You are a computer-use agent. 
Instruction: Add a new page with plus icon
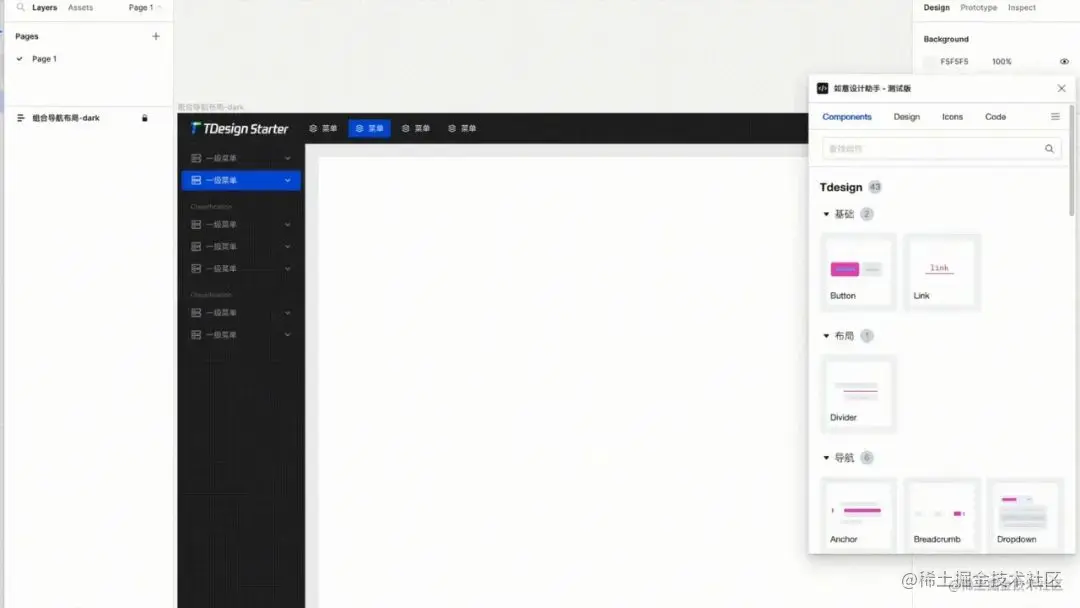(156, 36)
